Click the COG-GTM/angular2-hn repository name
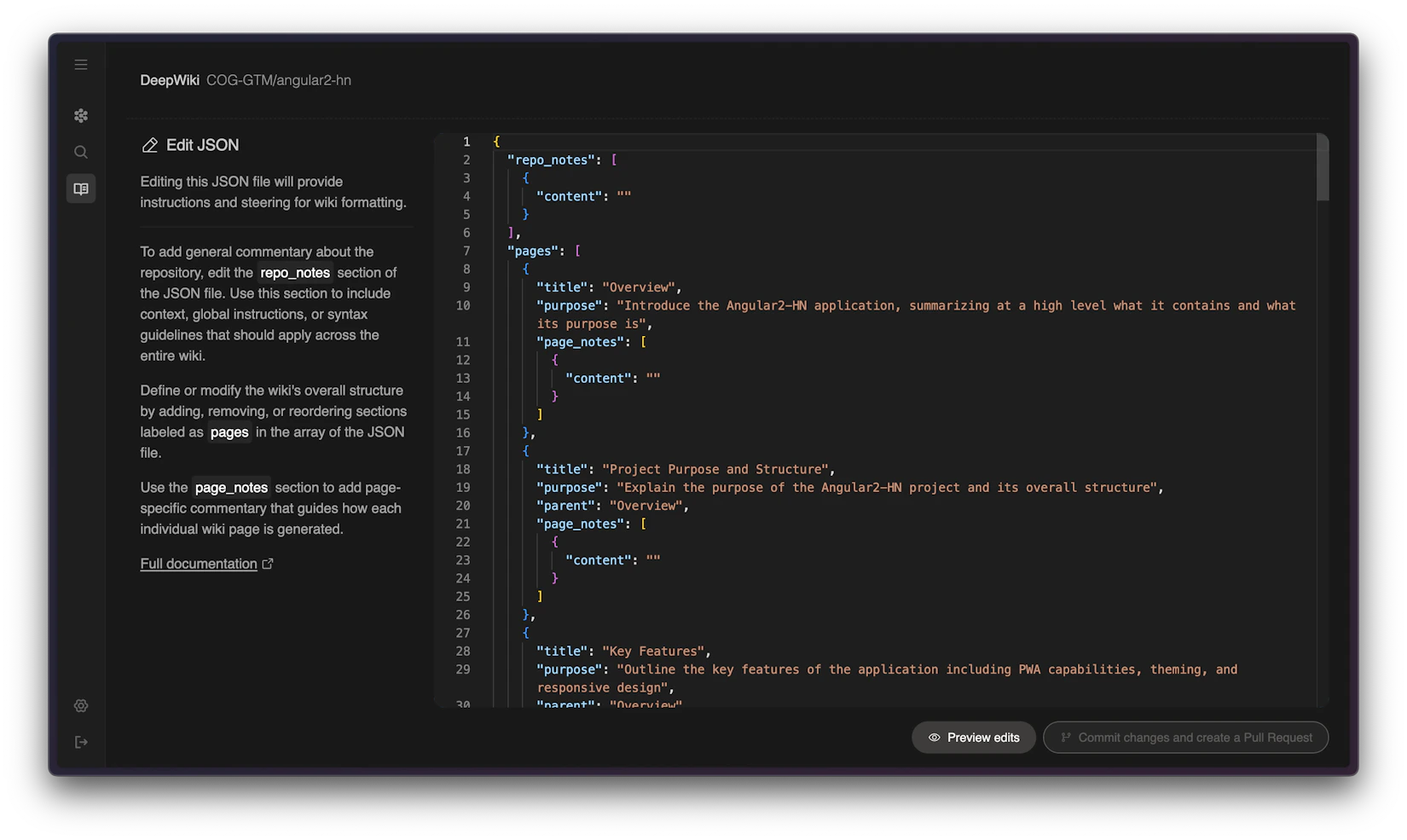This screenshot has height=840, width=1407. (x=279, y=80)
